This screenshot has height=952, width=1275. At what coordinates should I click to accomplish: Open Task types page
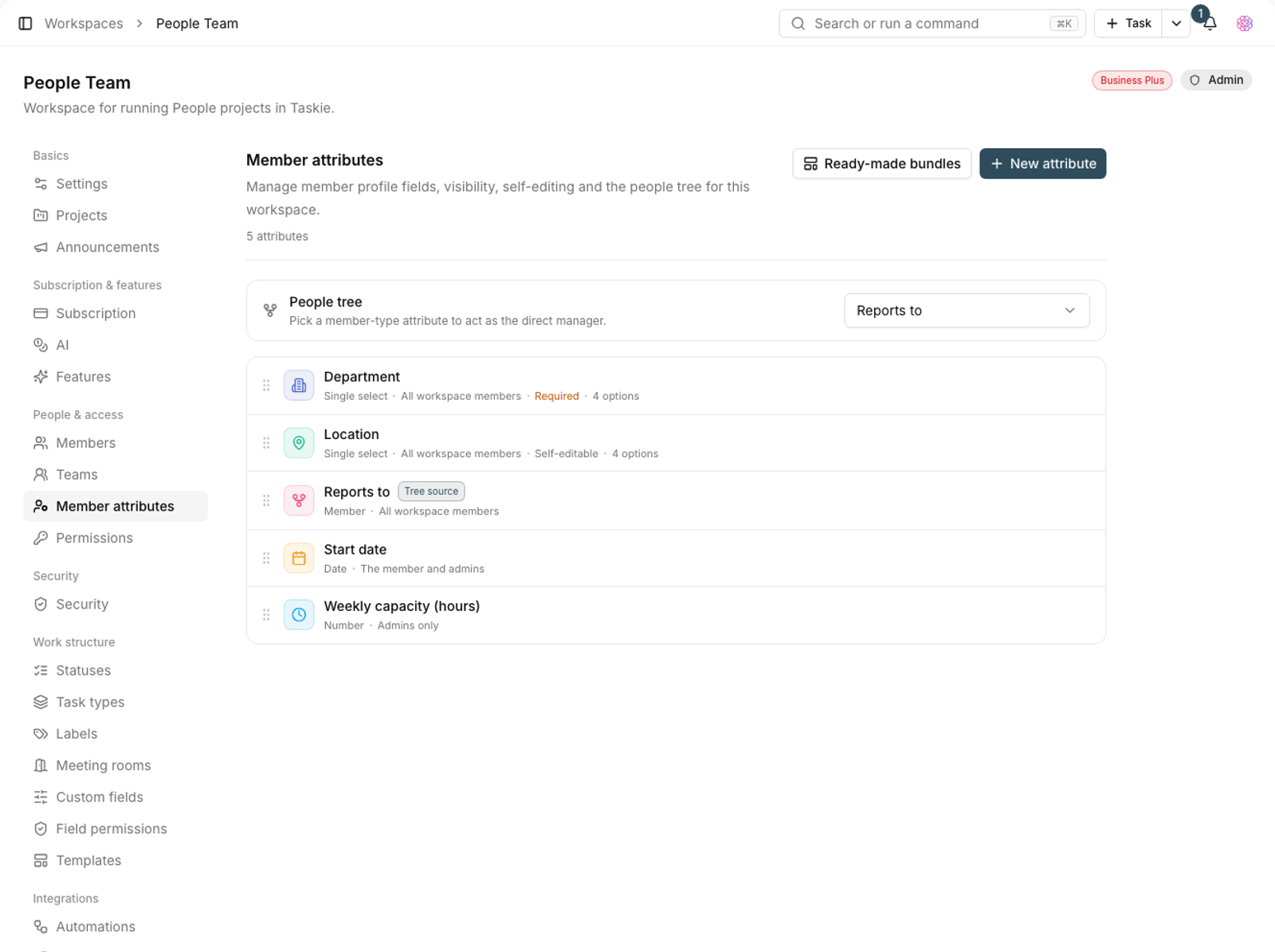pyautogui.click(x=116, y=703)
